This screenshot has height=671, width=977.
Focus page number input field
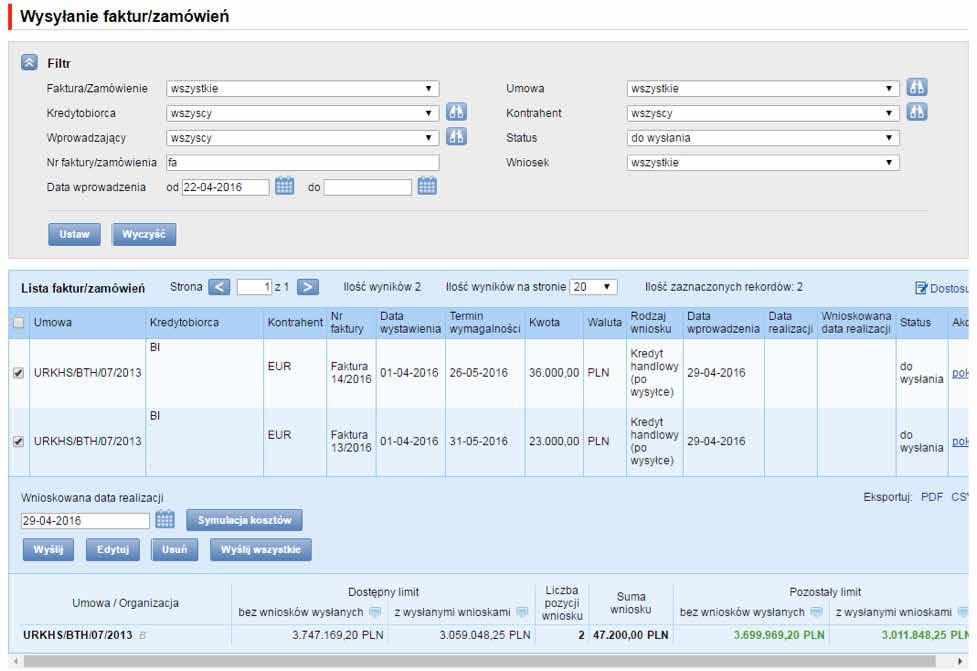(x=254, y=287)
